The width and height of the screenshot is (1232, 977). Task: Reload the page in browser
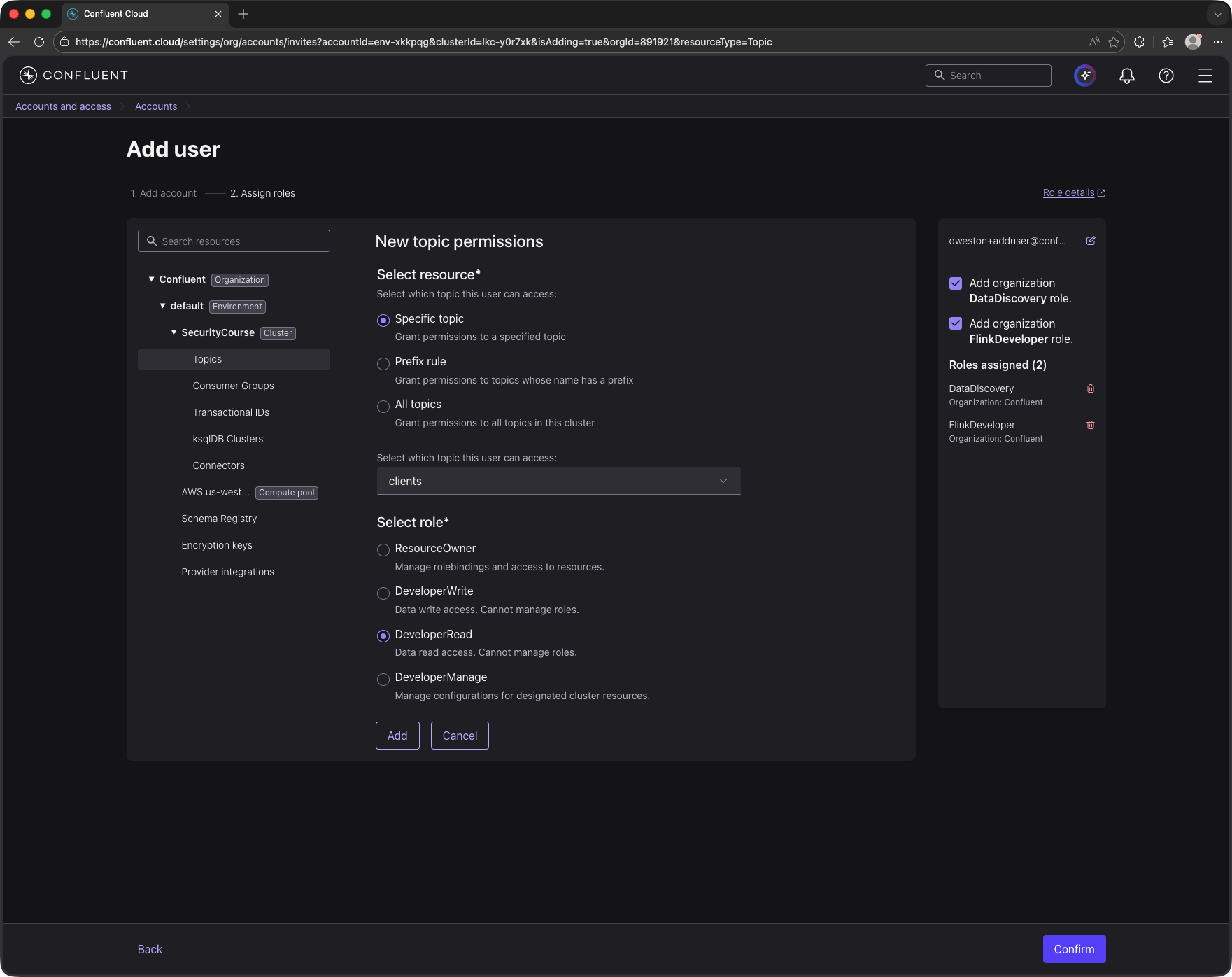point(39,42)
